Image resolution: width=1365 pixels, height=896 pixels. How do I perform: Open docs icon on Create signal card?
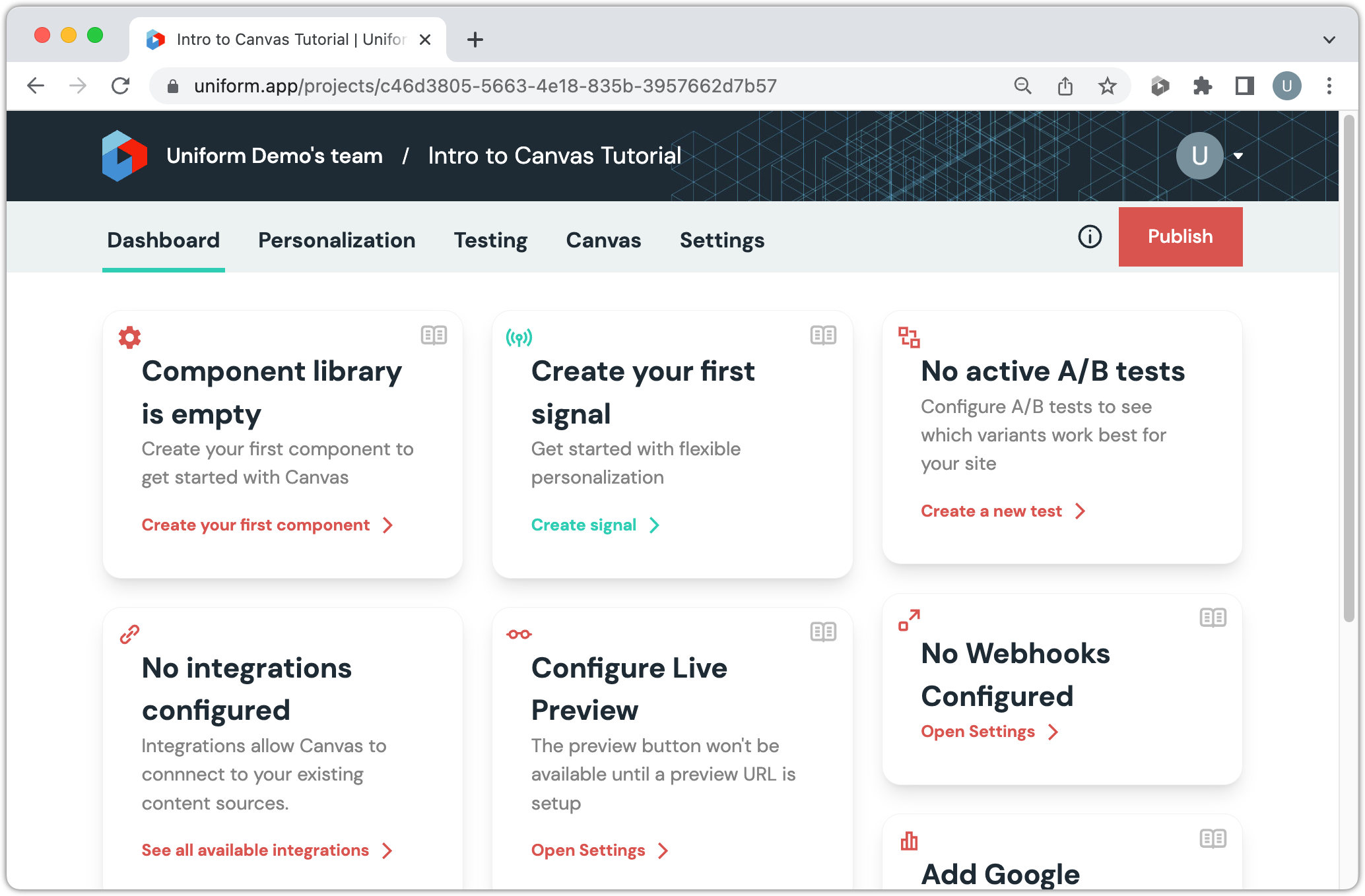(x=823, y=336)
